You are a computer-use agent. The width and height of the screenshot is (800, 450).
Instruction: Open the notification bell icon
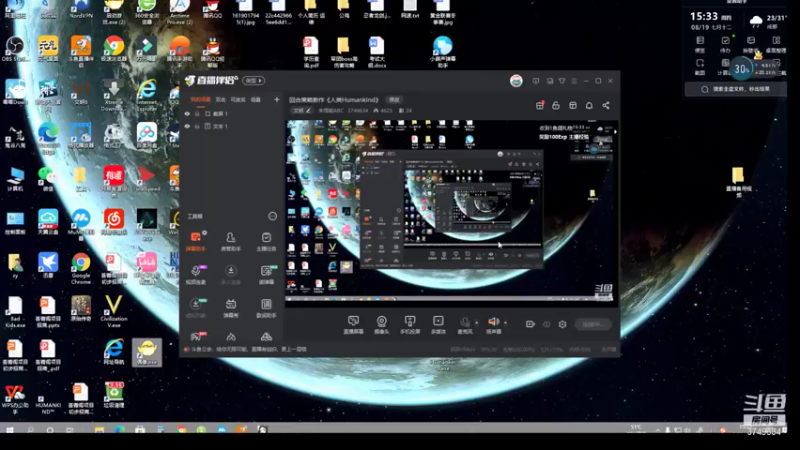[x=589, y=105]
